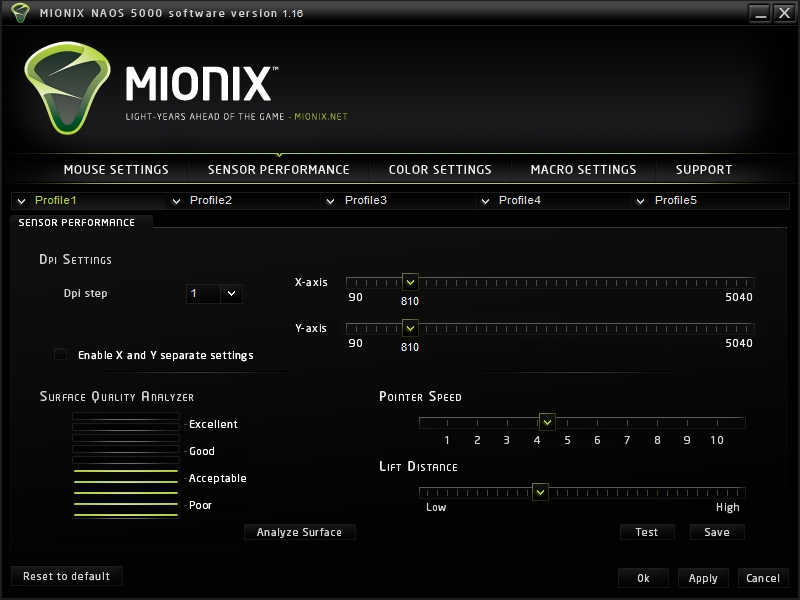The height and width of the screenshot is (600, 800).
Task: Click the Save button
Action: [717, 532]
